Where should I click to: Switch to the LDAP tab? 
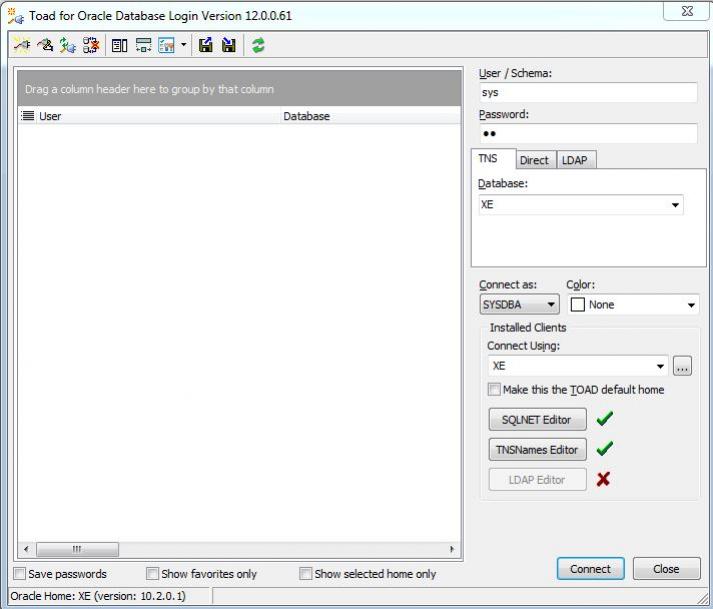click(574, 160)
